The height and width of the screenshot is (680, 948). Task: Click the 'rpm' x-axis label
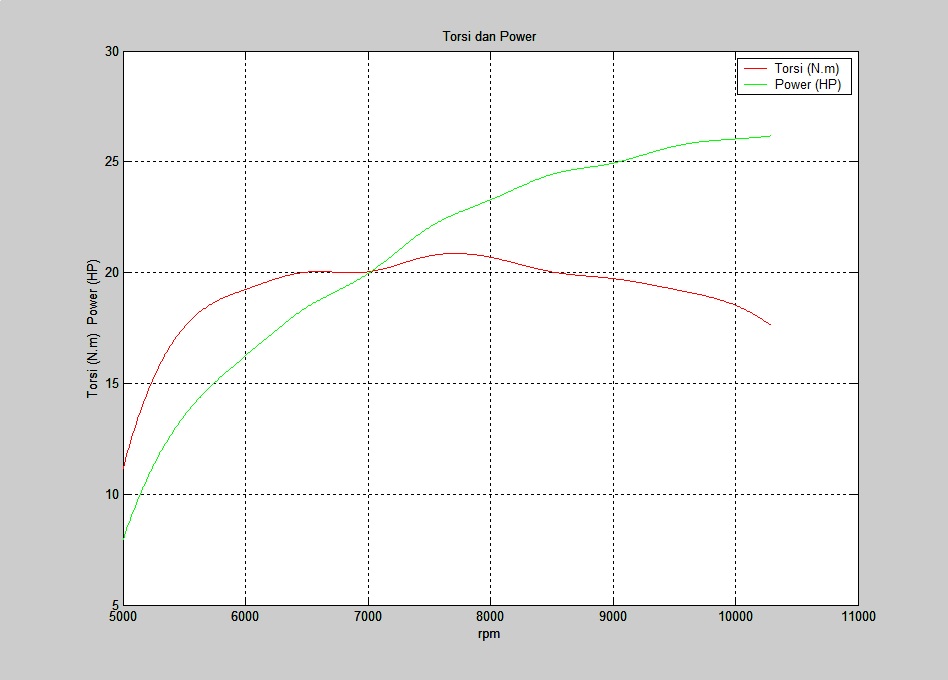pyautogui.click(x=489, y=634)
